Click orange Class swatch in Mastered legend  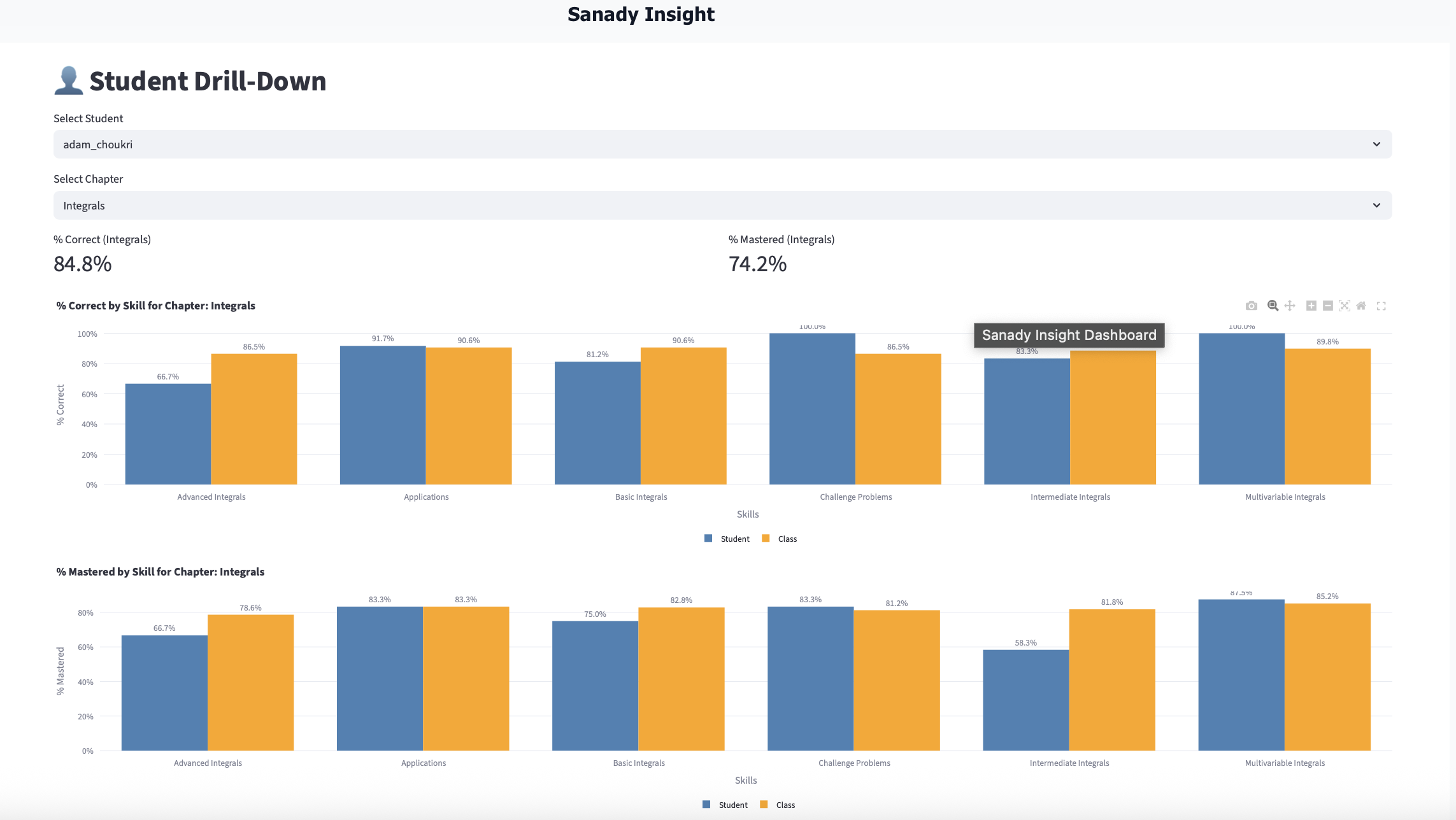(x=764, y=805)
